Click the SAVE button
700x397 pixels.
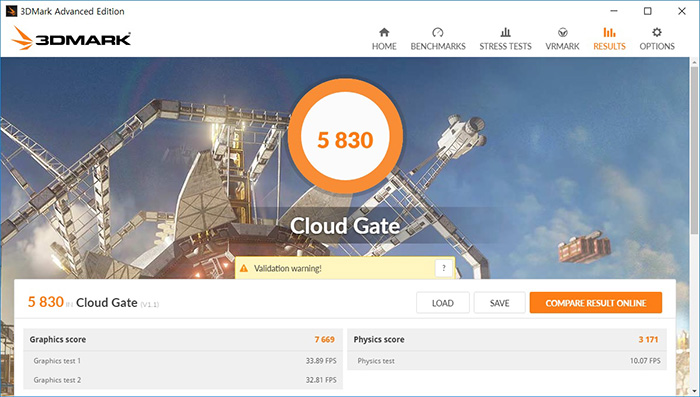tap(500, 303)
